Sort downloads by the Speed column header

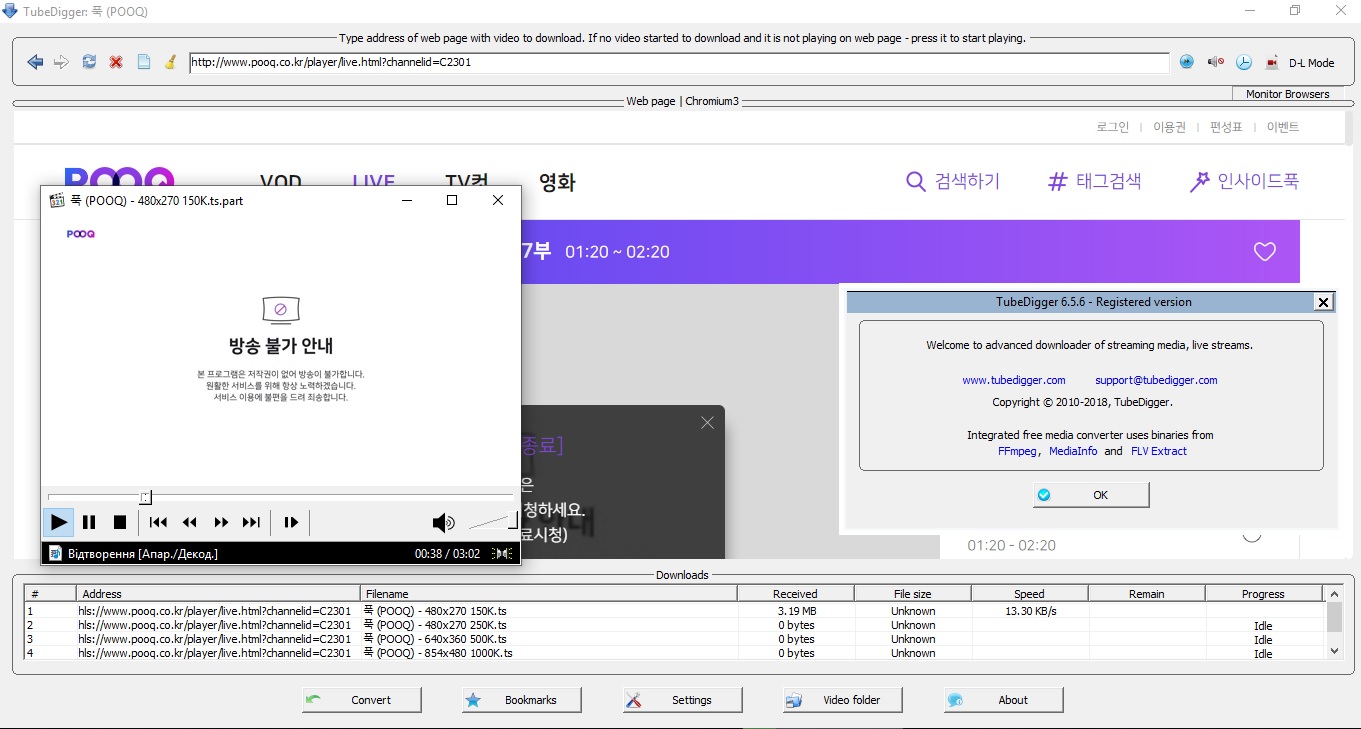coord(1029,594)
